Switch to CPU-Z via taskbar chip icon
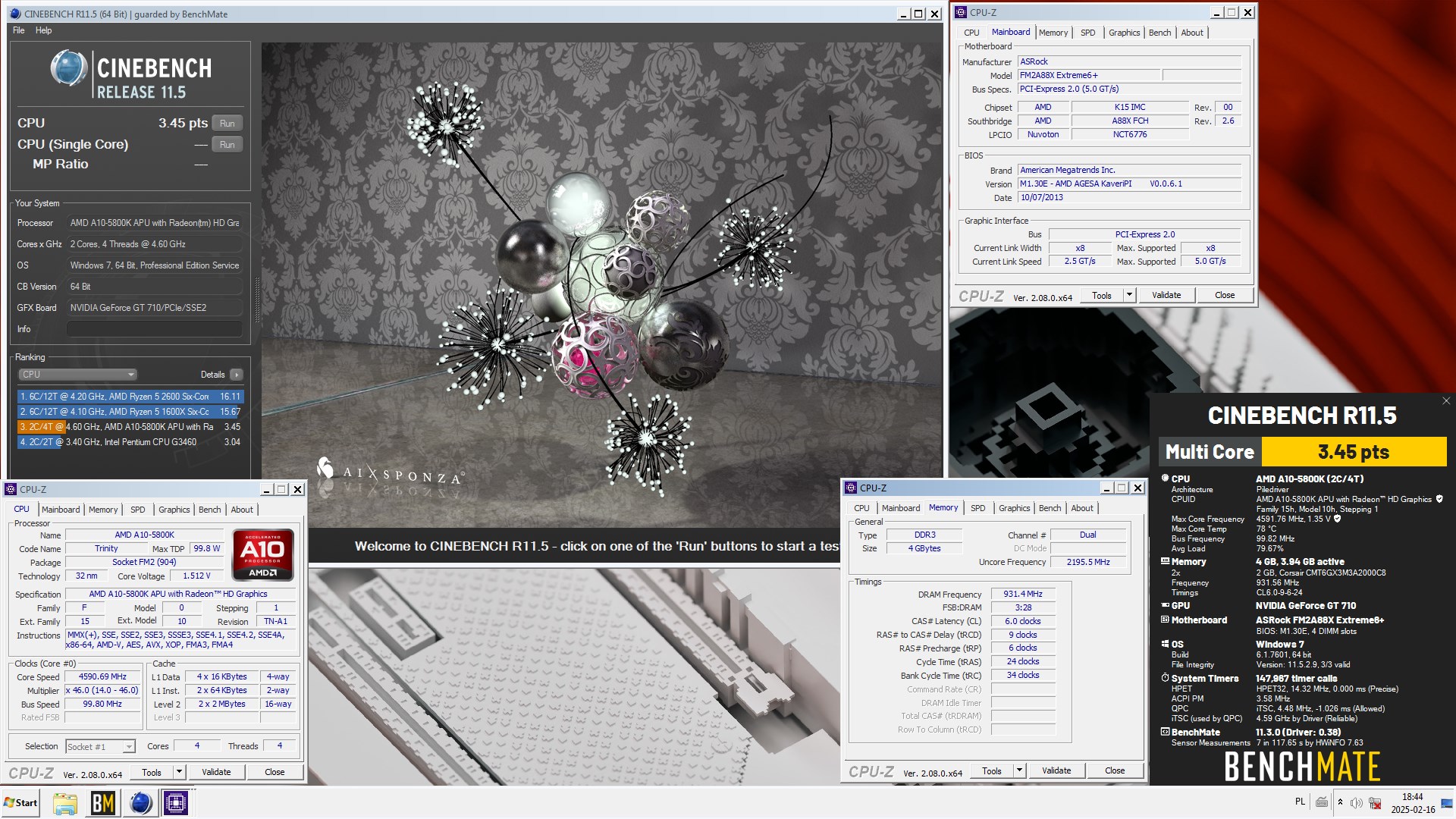 176,803
